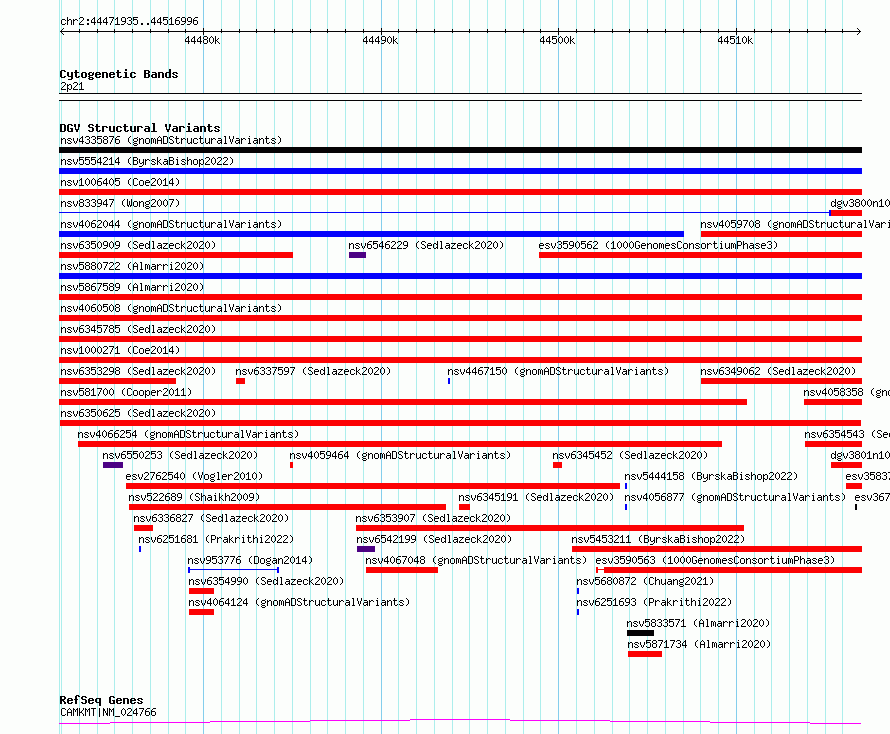Select the nsv6336827 Sedlazeck2020 label

(x=211, y=518)
